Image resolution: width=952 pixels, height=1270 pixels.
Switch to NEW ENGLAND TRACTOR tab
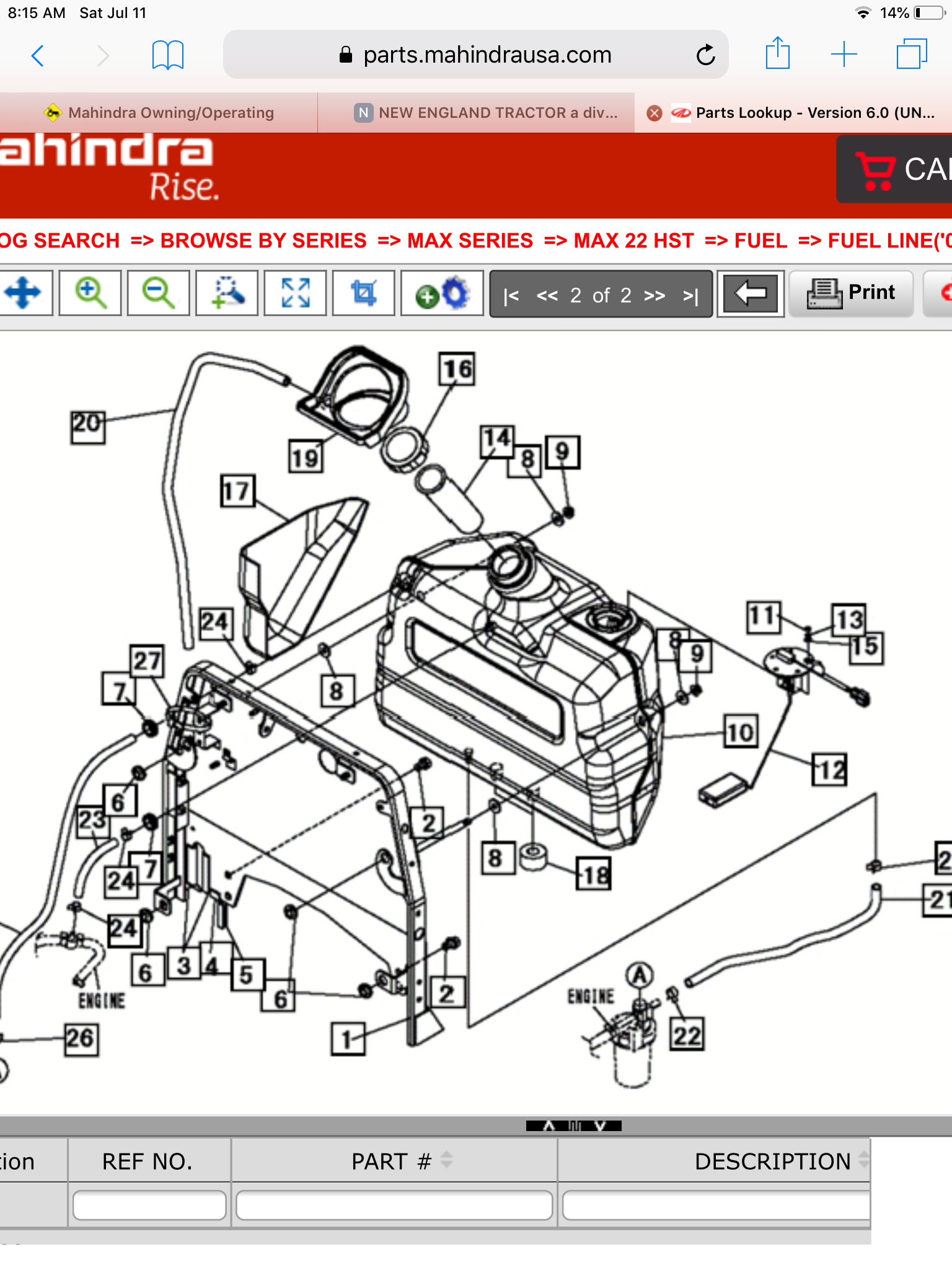pyautogui.click(x=487, y=113)
